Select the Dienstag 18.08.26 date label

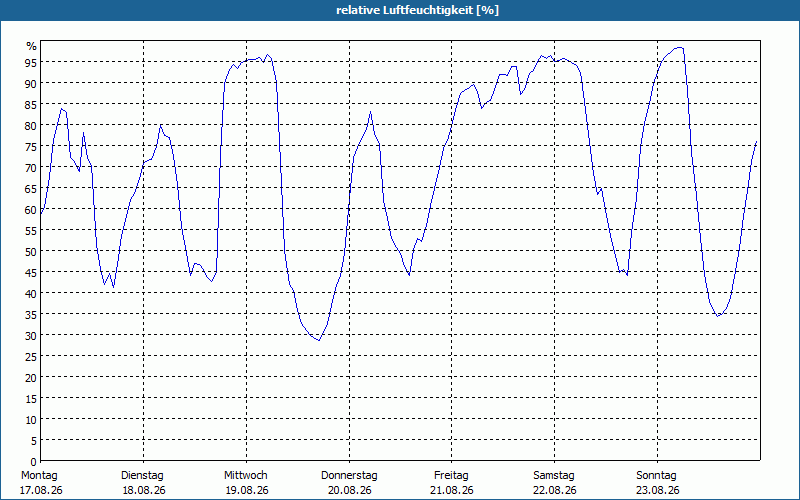coord(143,483)
